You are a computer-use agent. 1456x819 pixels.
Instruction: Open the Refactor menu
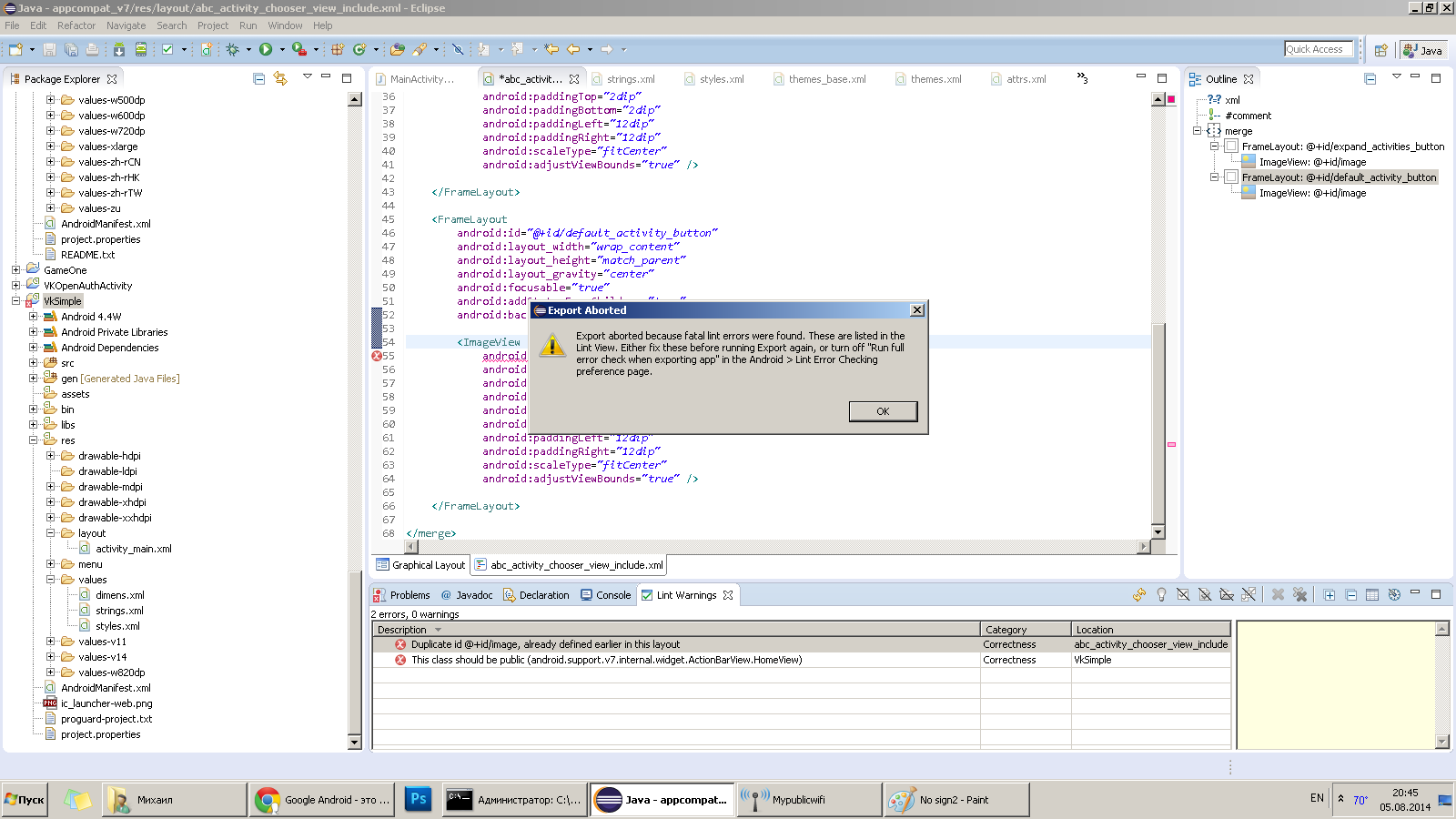76,25
